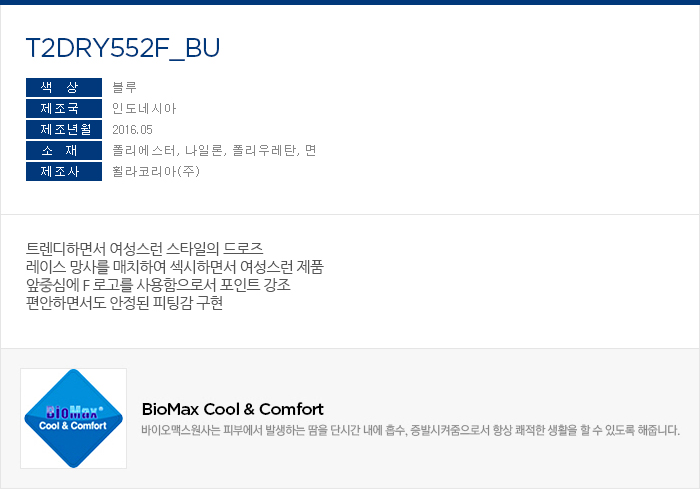
Task: Click the manufacture date 2016.05
Action: tap(133, 129)
